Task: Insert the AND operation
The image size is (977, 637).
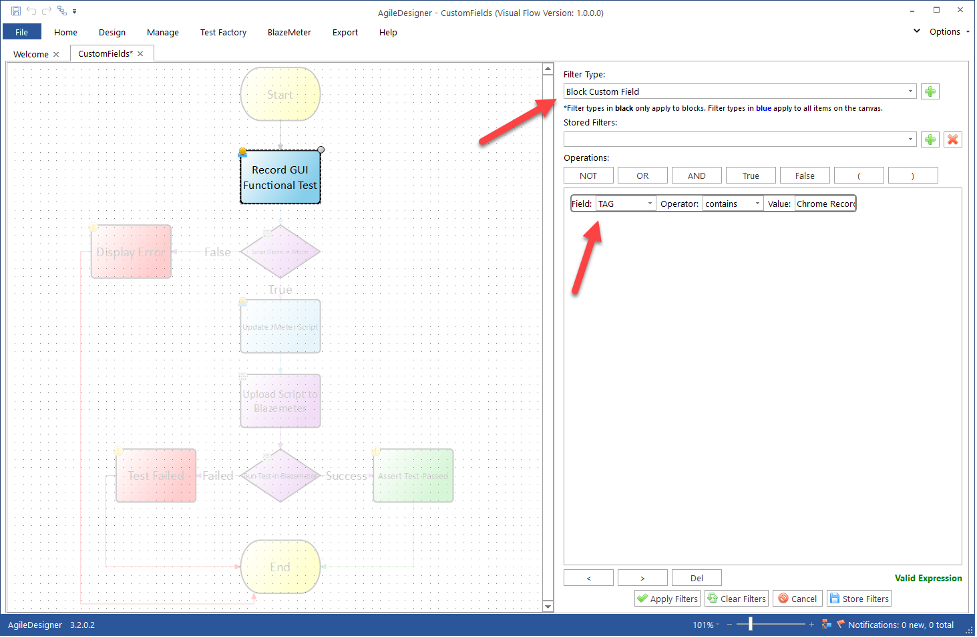Action: (x=696, y=176)
